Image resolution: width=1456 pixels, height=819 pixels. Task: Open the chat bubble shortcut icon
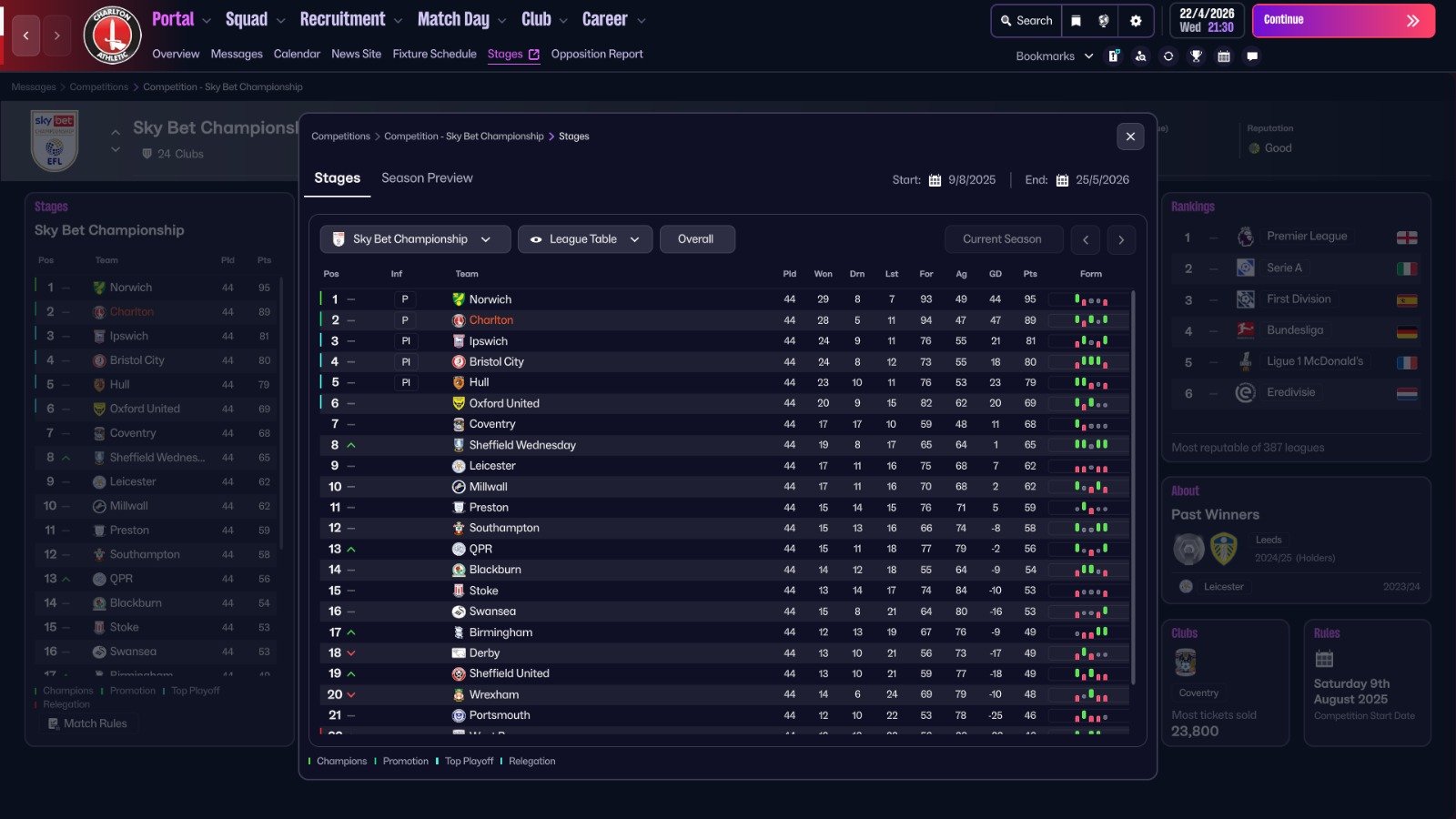[x=1252, y=56]
